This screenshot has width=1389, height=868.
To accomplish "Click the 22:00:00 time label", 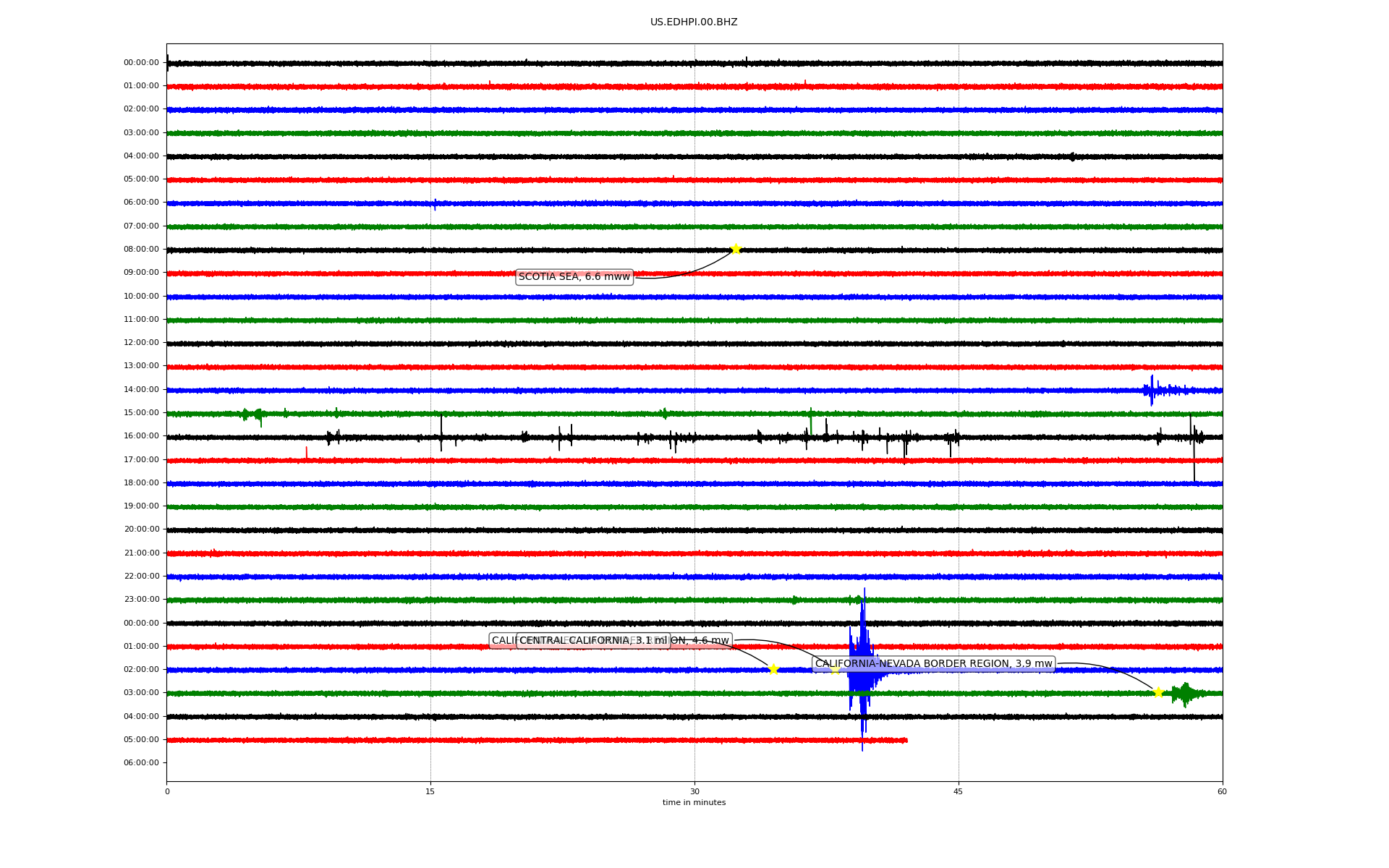I will point(141,576).
